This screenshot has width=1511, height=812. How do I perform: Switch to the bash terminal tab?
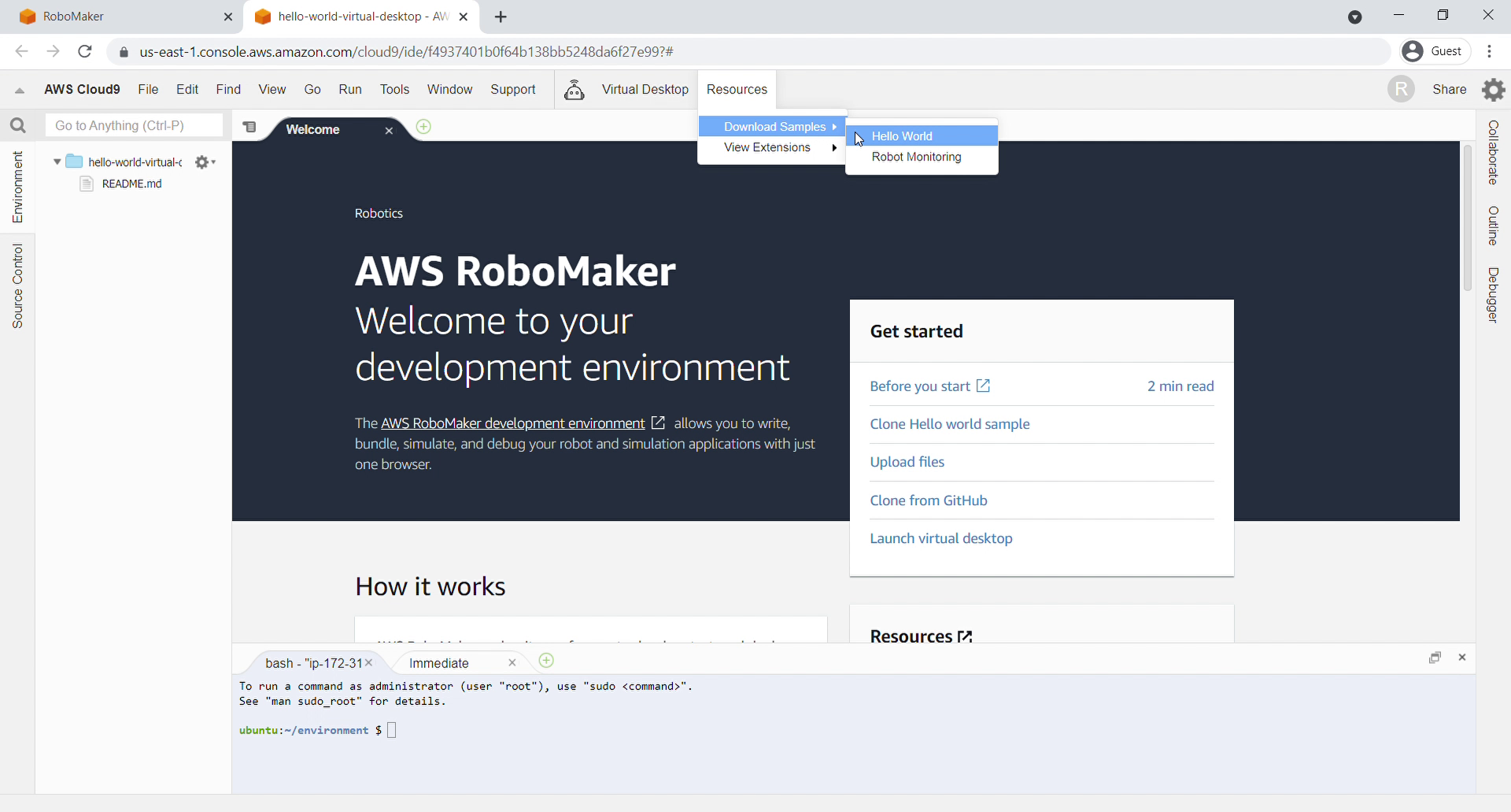tap(313, 663)
